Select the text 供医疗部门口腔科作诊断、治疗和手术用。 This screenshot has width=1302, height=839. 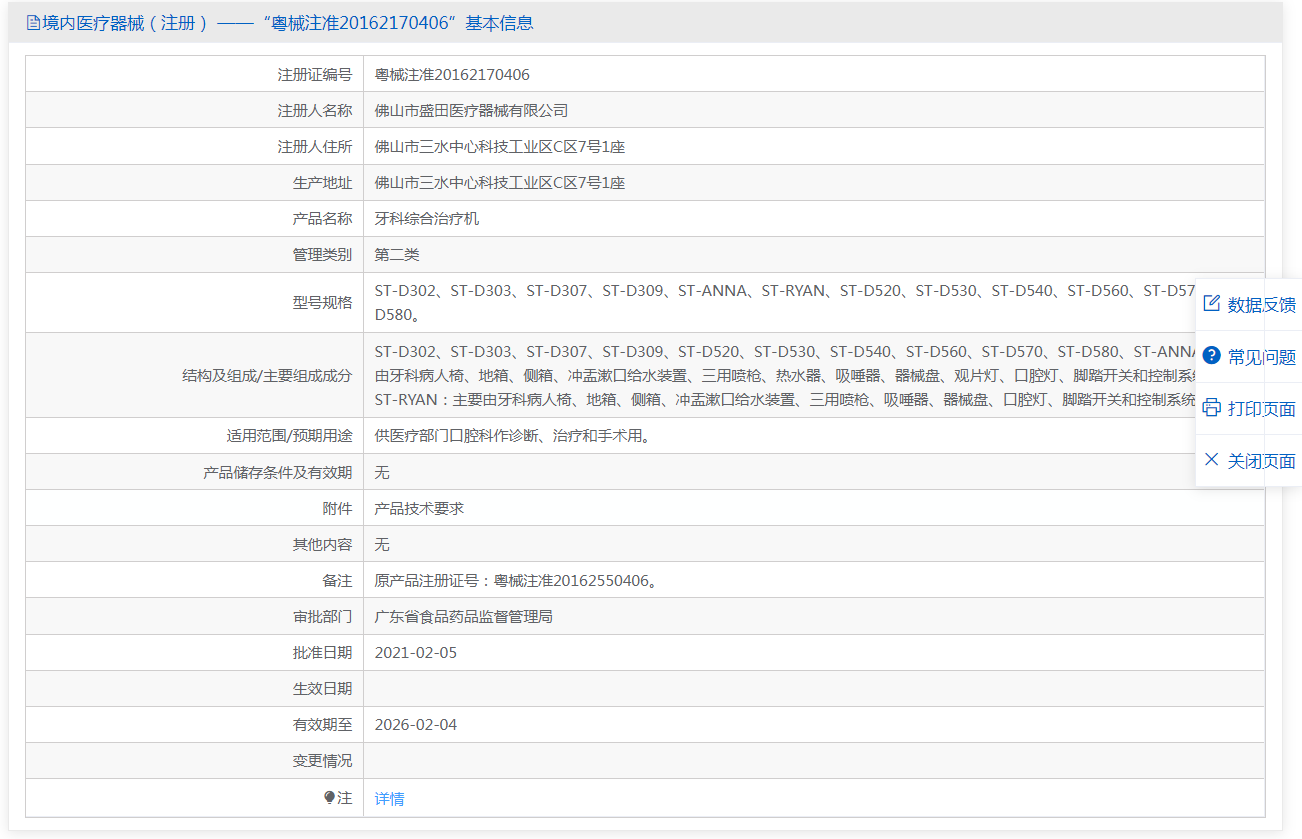coord(512,436)
